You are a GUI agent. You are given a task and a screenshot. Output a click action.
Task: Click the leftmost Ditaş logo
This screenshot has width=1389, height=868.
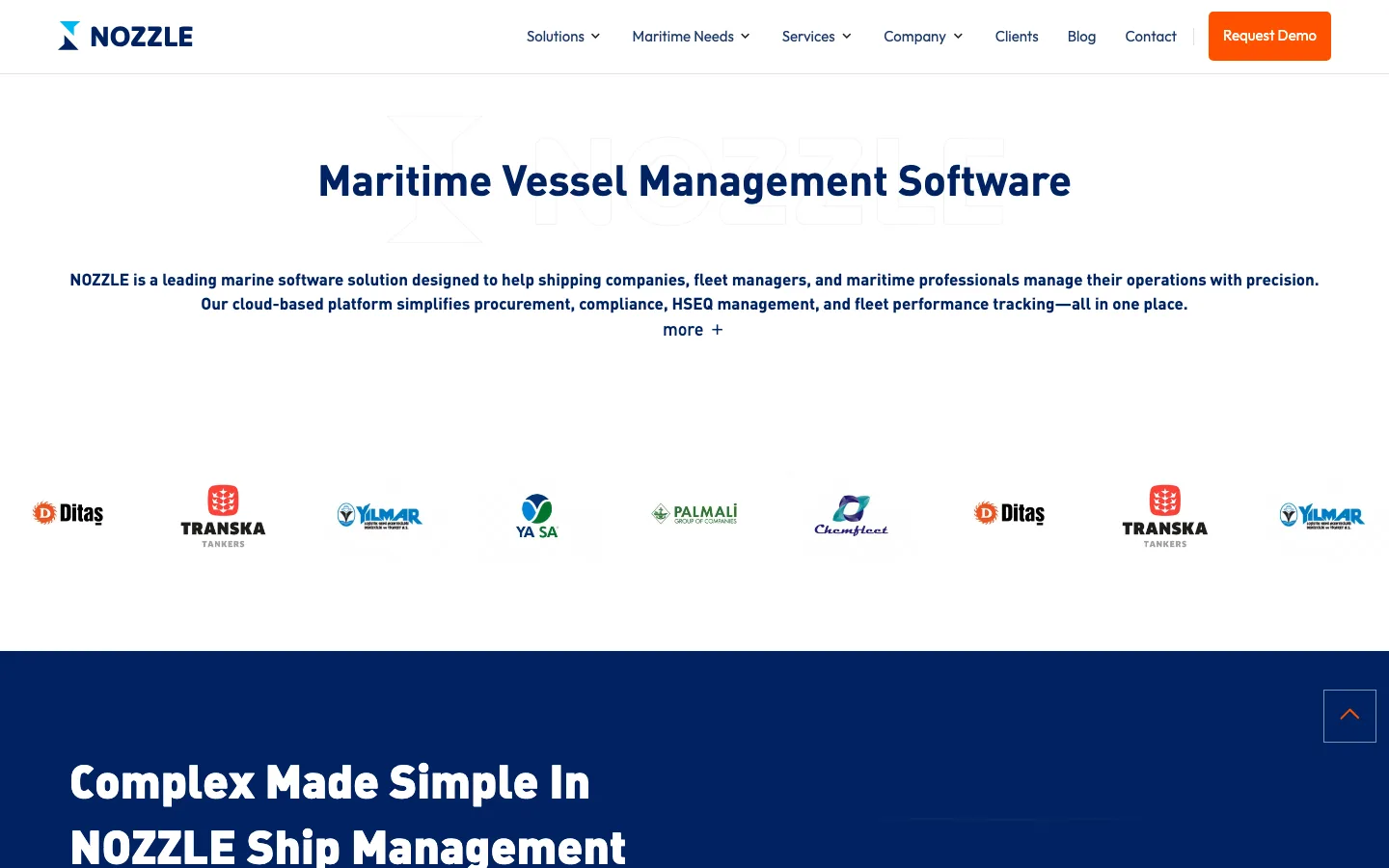(68, 513)
